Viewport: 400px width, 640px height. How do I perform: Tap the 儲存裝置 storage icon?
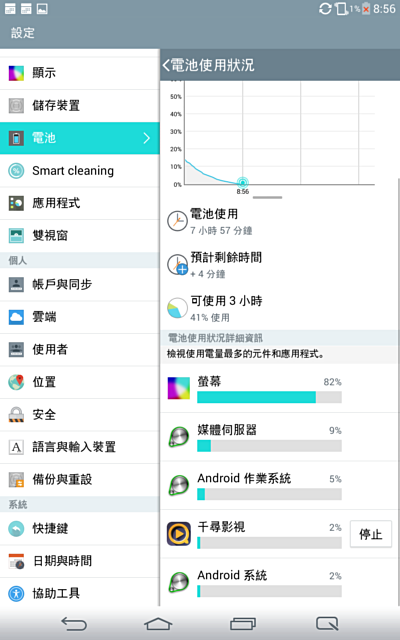coord(16,105)
